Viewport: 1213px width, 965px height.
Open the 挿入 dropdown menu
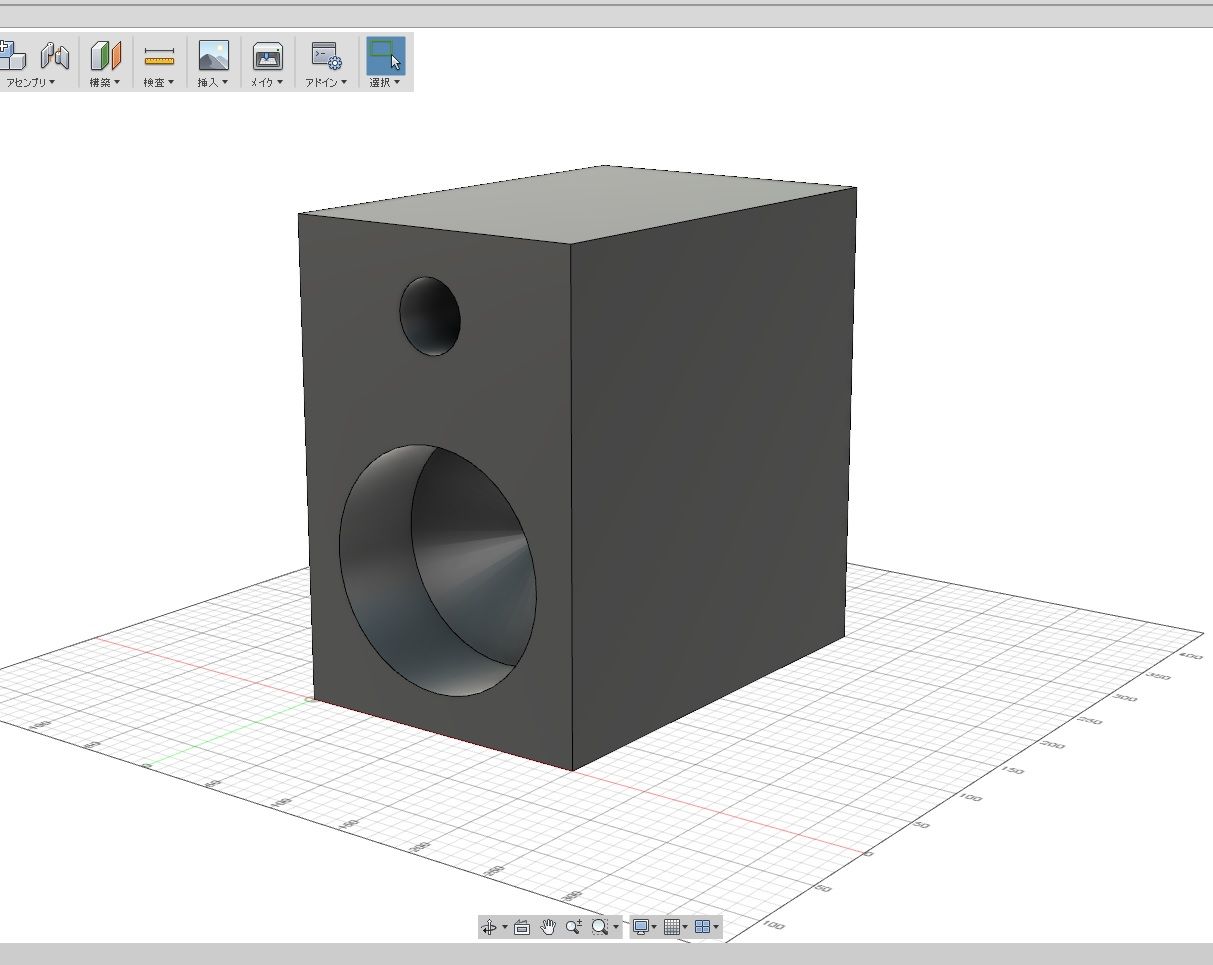pyautogui.click(x=213, y=83)
